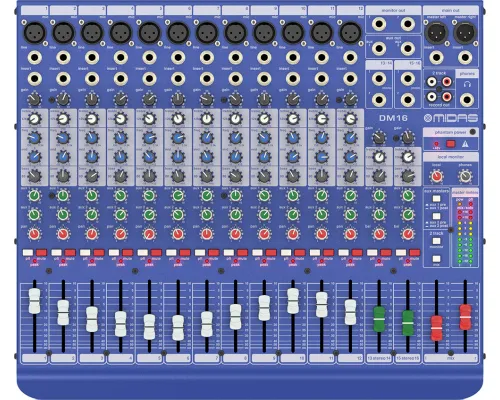Click the monitor out right jack
The image size is (500, 400).
pos(408,24)
